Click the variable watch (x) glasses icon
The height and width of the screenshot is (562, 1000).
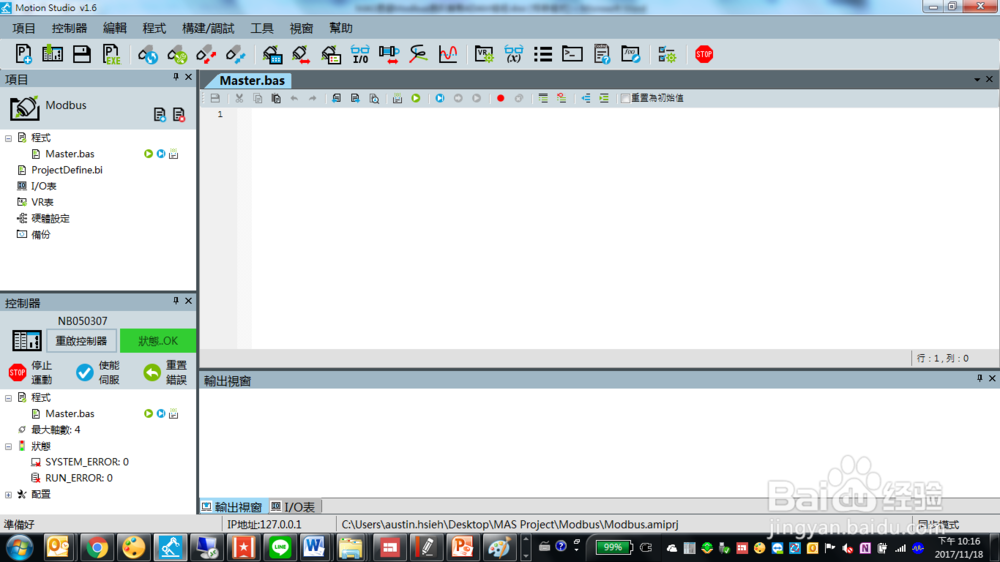coord(513,54)
